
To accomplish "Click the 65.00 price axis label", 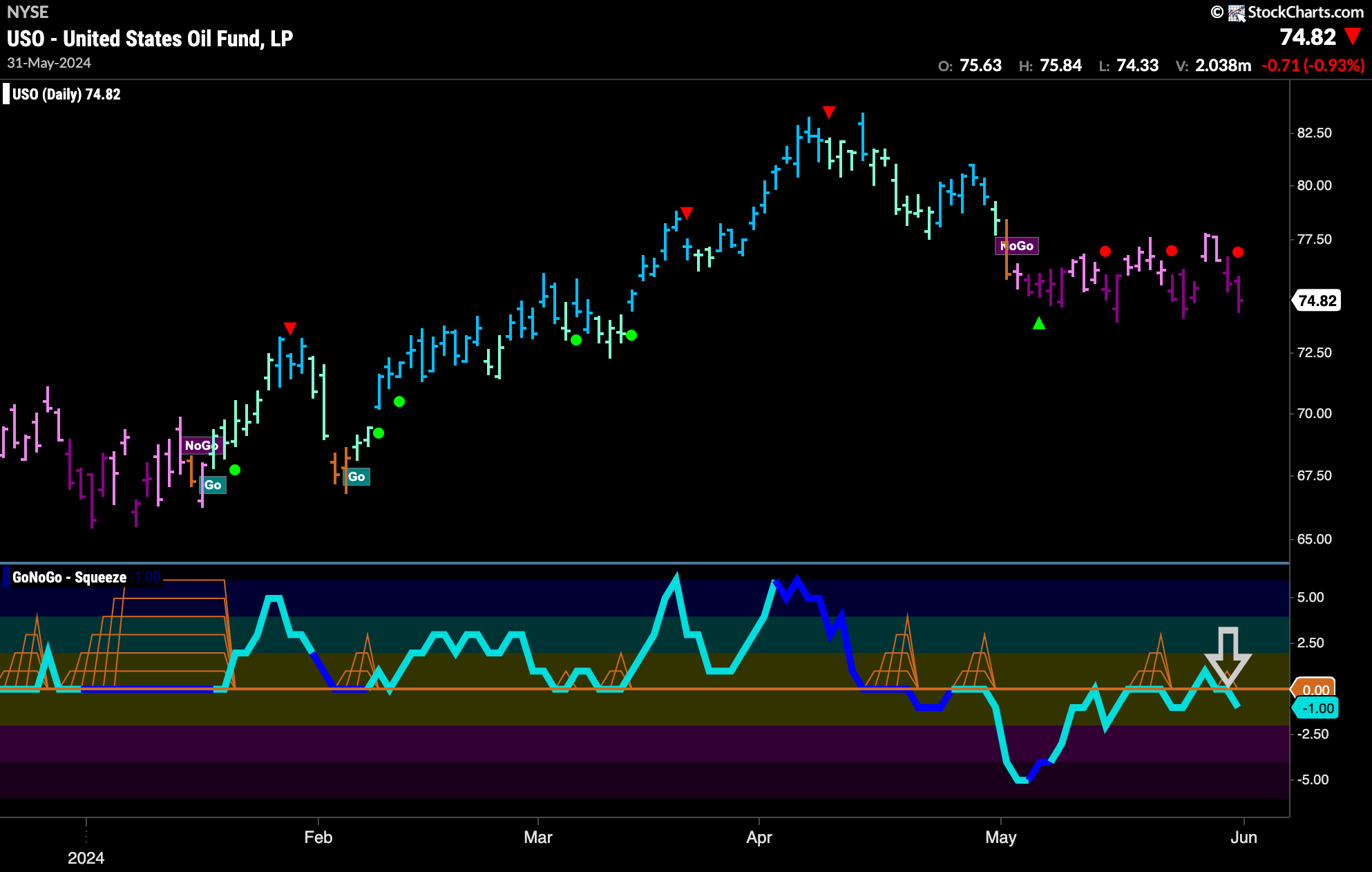I will [1314, 539].
